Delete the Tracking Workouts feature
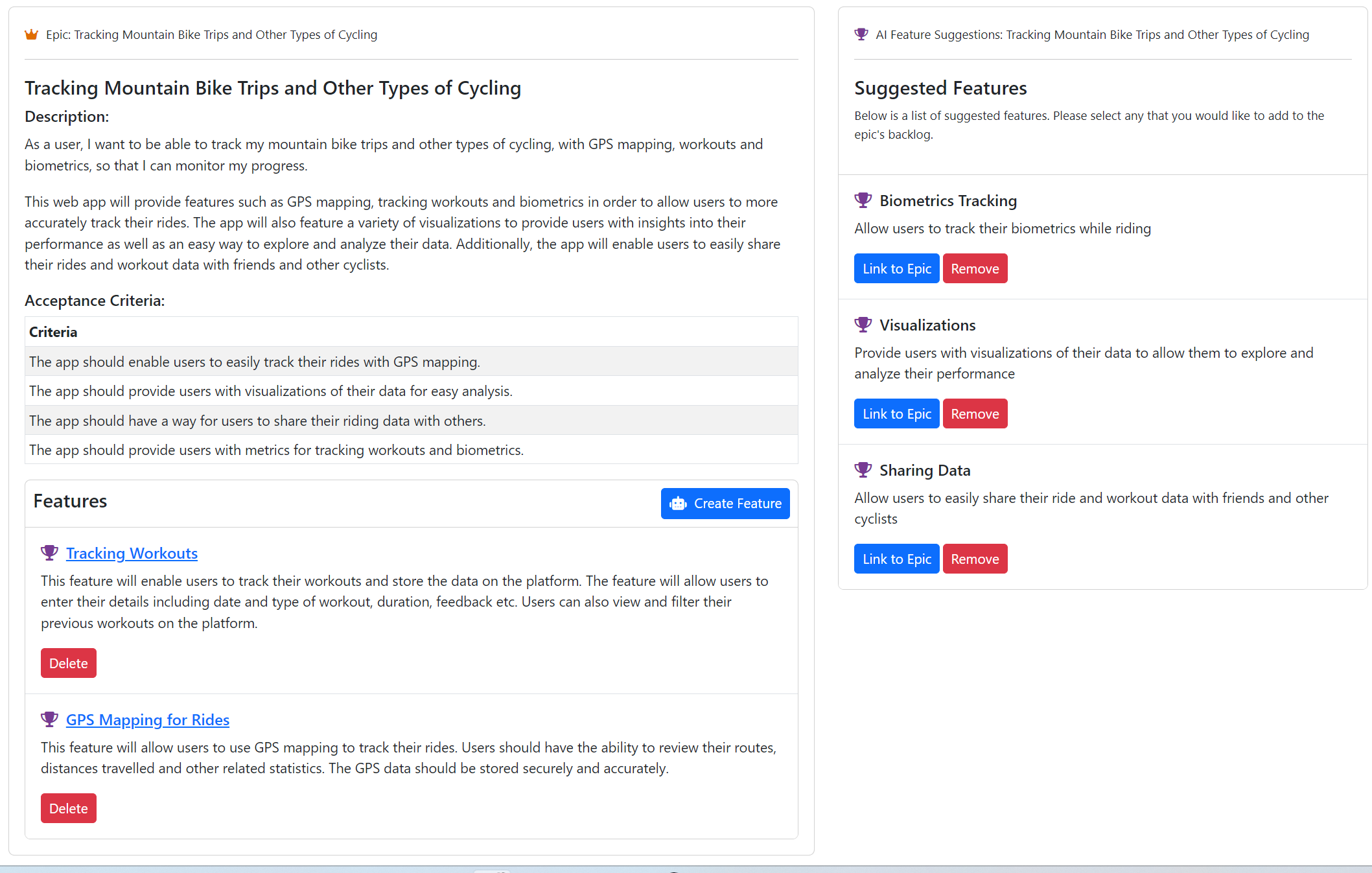This screenshot has width=1372, height=873. tap(68, 663)
